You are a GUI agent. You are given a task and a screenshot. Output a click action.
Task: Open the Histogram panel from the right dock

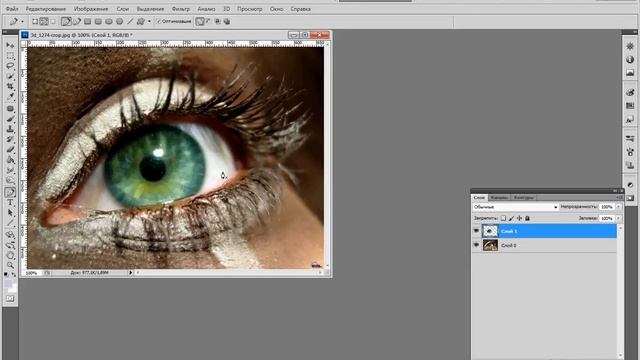tap(630, 73)
